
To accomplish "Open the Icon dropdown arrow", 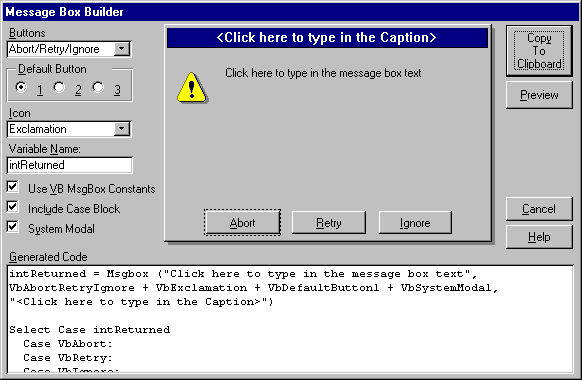I will (x=121, y=129).
